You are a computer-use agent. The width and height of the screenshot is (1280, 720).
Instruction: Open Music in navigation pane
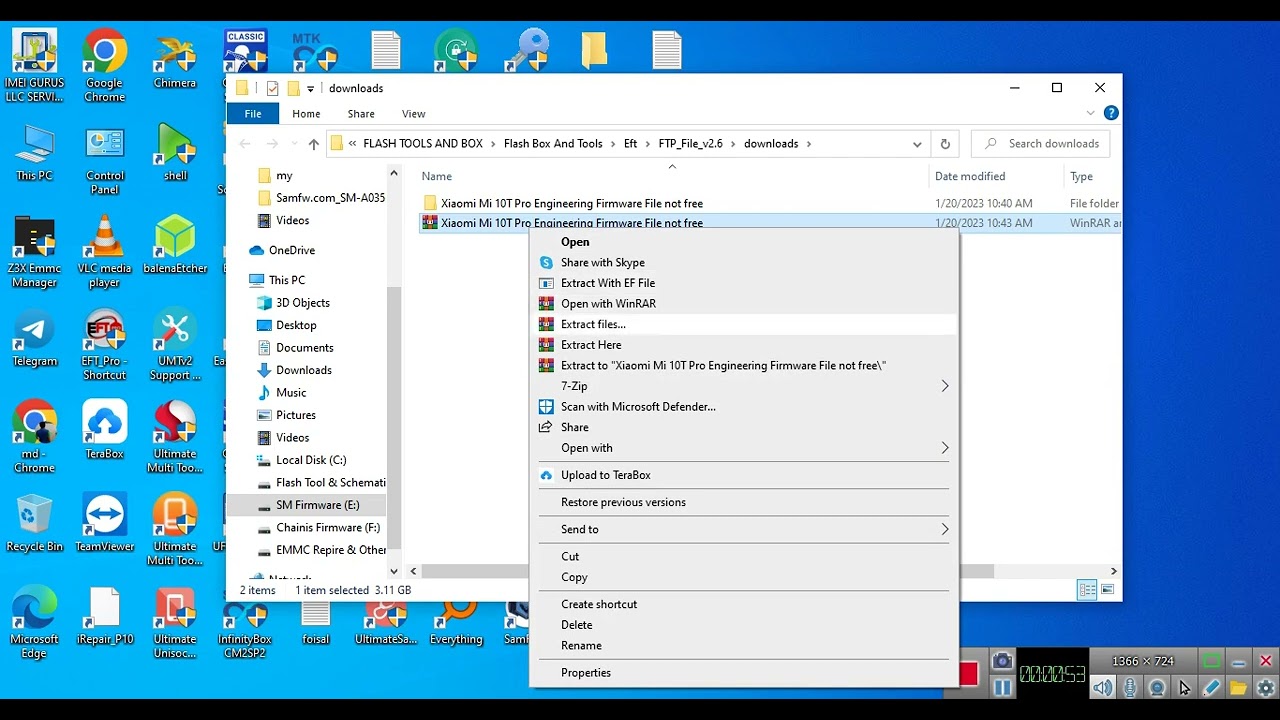coord(291,393)
